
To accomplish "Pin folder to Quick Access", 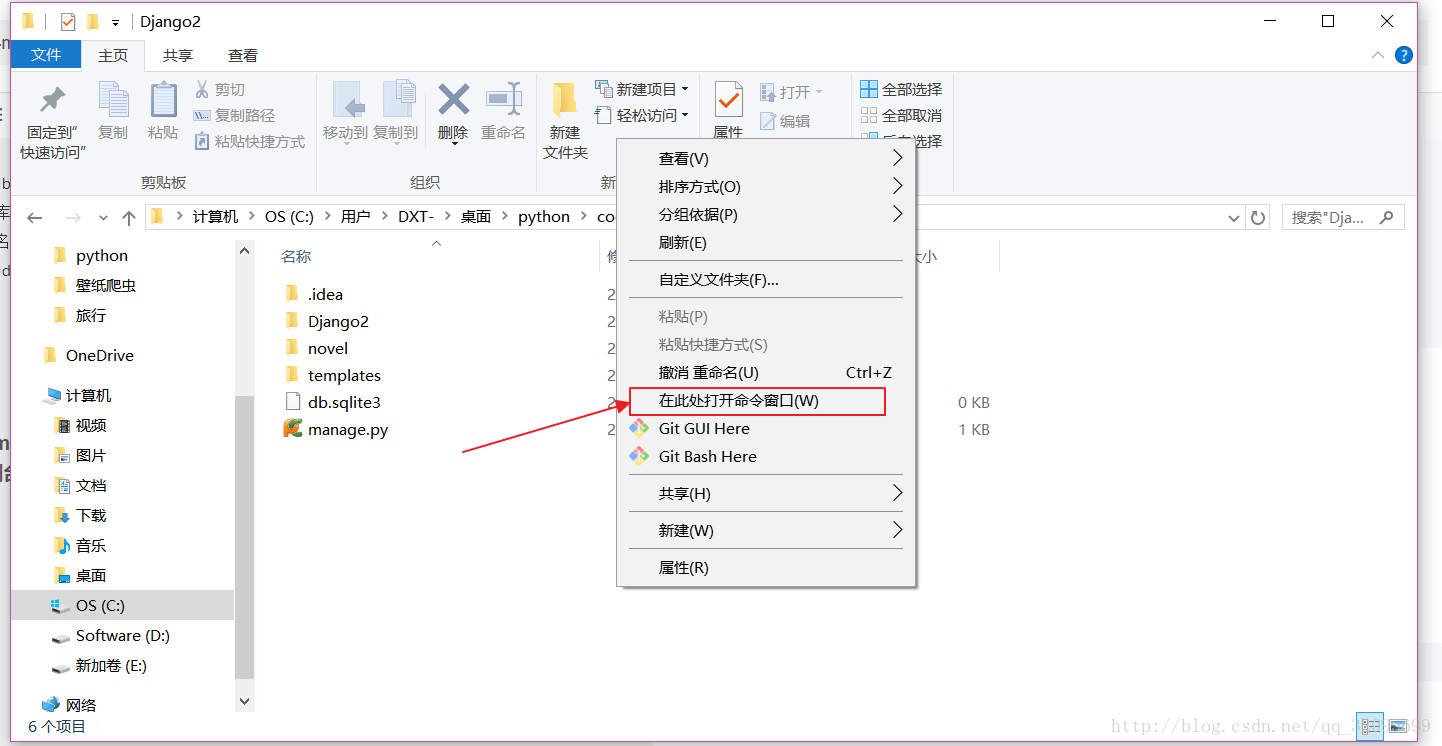I will click(53, 121).
